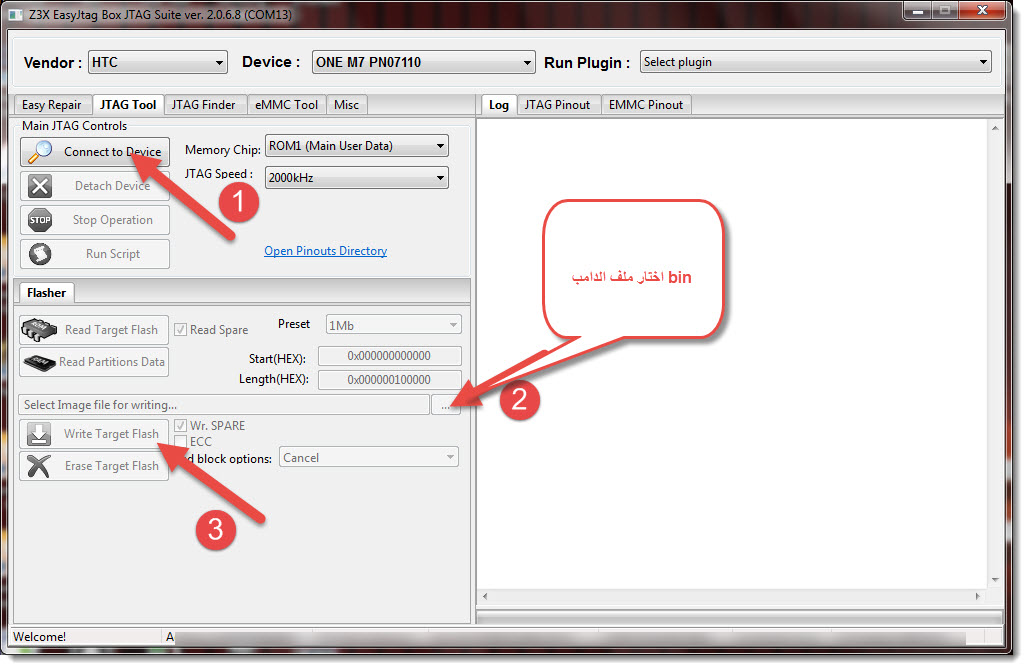Image resolution: width=1028 pixels, height=670 pixels.
Task: Toggle the Wr. SPARE checkbox
Action: click(180, 425)
